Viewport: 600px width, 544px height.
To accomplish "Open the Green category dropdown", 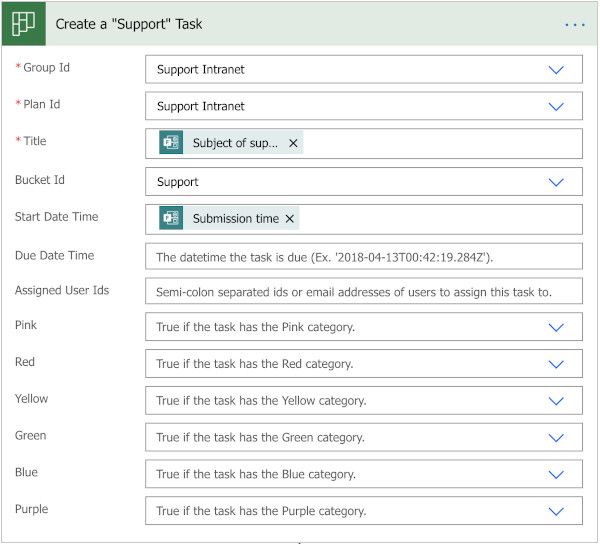I will click(x=556, y=438).
